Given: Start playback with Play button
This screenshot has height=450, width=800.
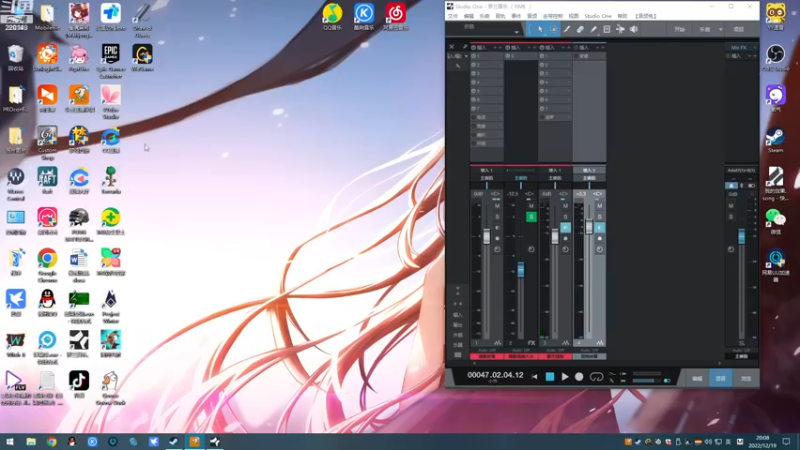Looking at the screenshot, I should pyautogui.click(x=565, y=377).
